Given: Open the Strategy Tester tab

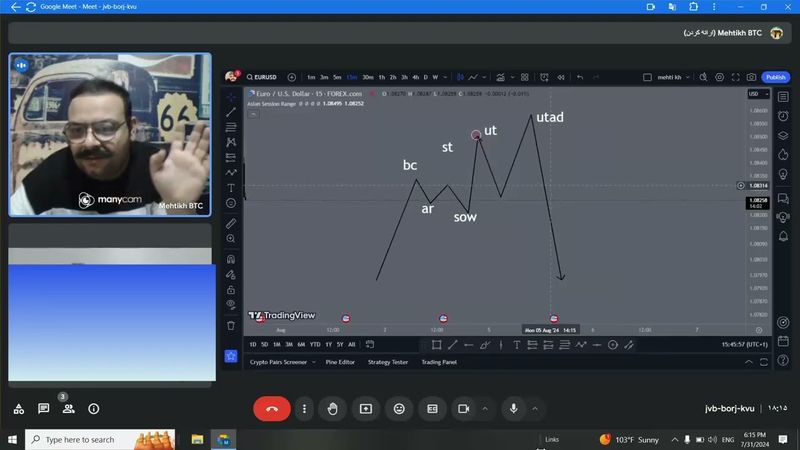Looking at the screenshot, I should click(387, 362).
